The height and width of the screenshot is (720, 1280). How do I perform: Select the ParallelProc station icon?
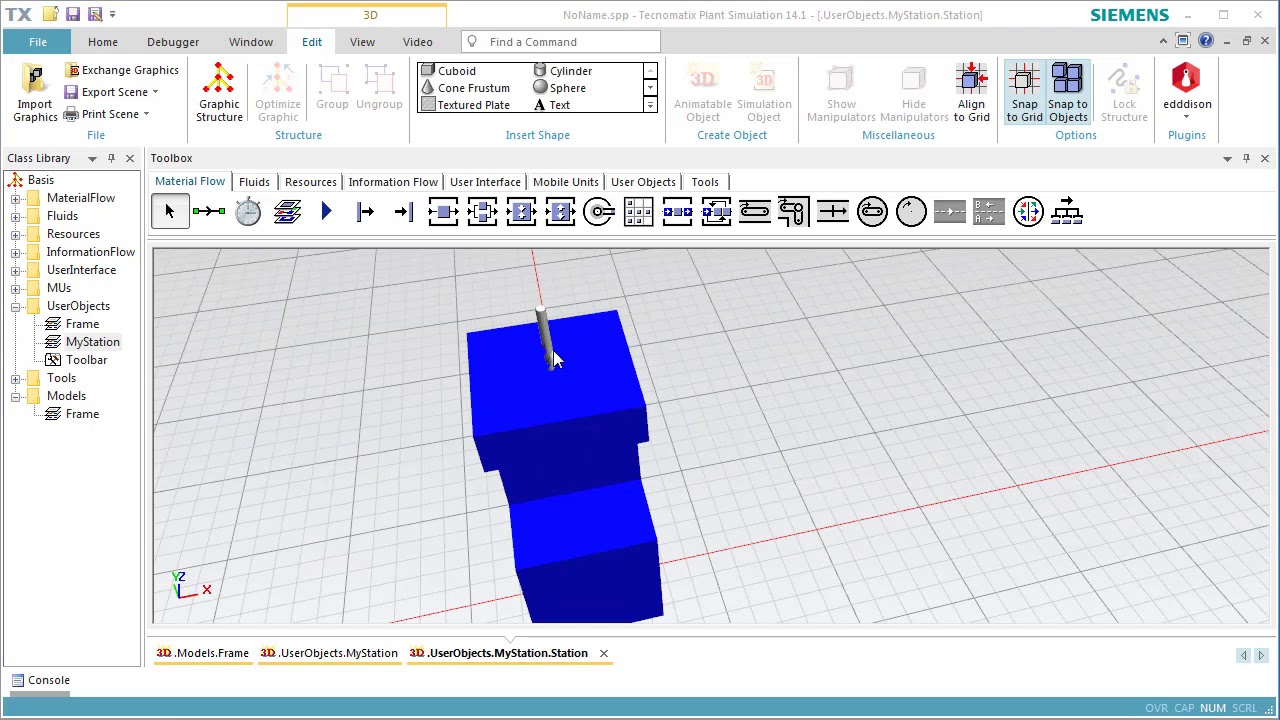[x=482, y=211]
